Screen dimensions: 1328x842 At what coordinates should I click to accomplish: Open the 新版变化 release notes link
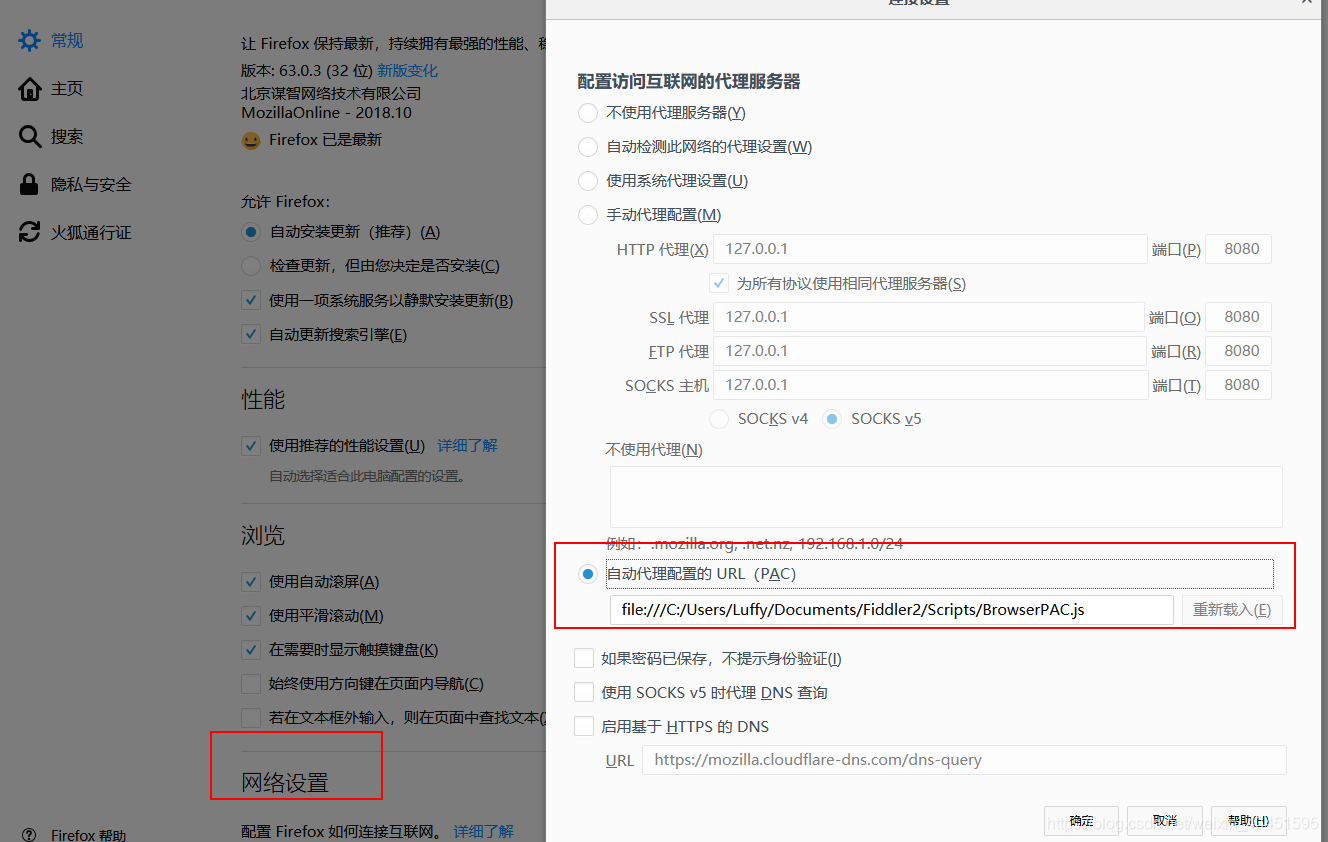coord(407,71)
